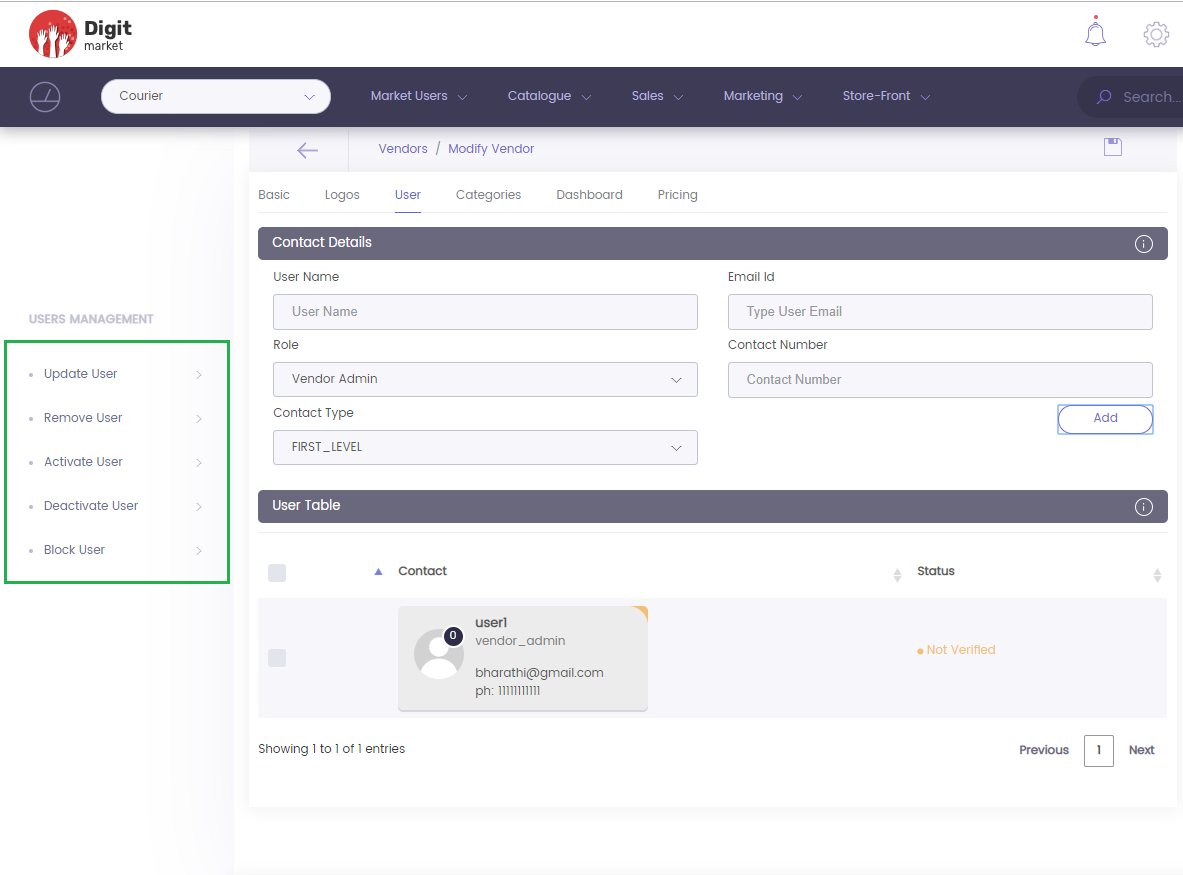Click the Contact Details info icon

tap(1144, 244)
